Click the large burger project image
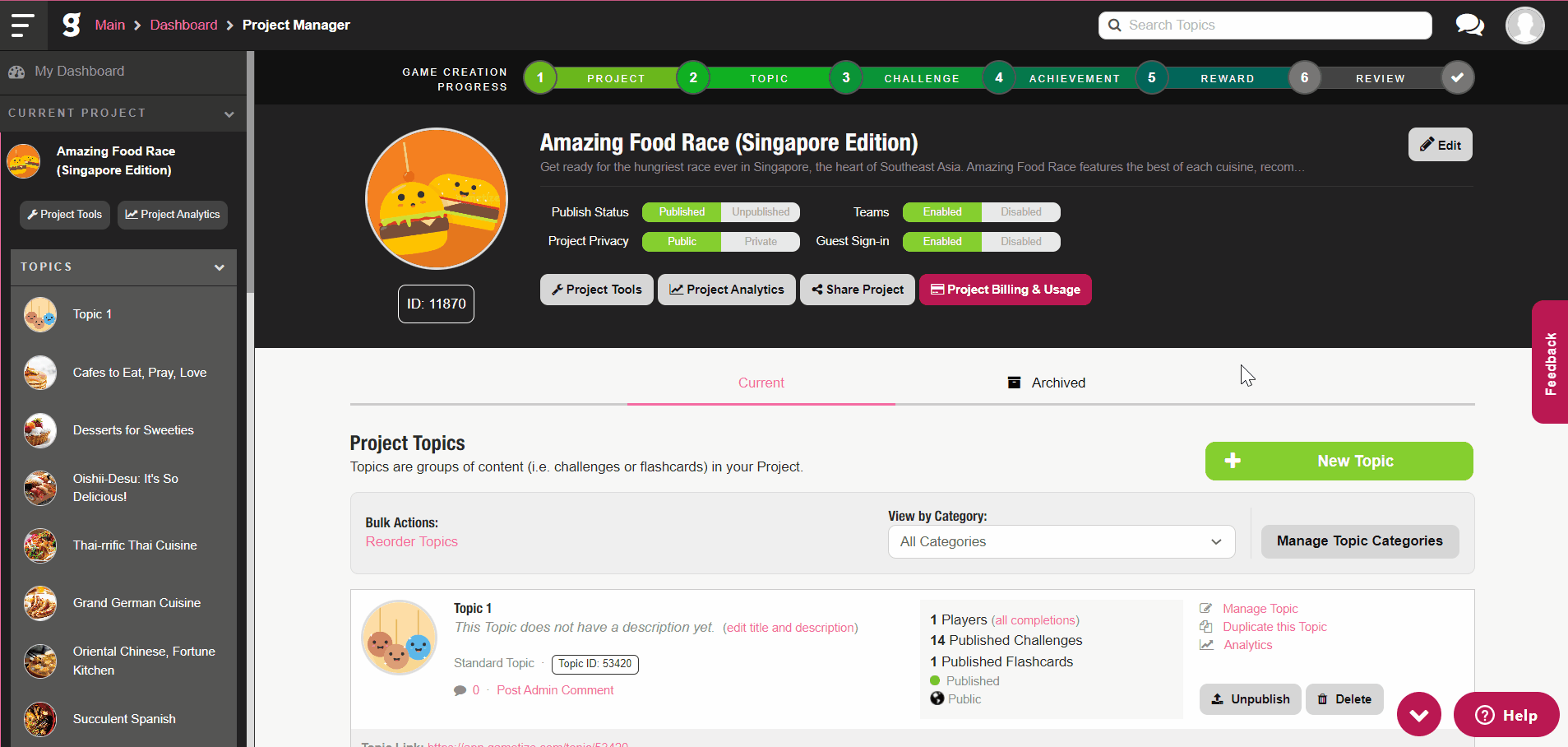This screenshot has height=747, width=1568. click(x=437, y=198)
